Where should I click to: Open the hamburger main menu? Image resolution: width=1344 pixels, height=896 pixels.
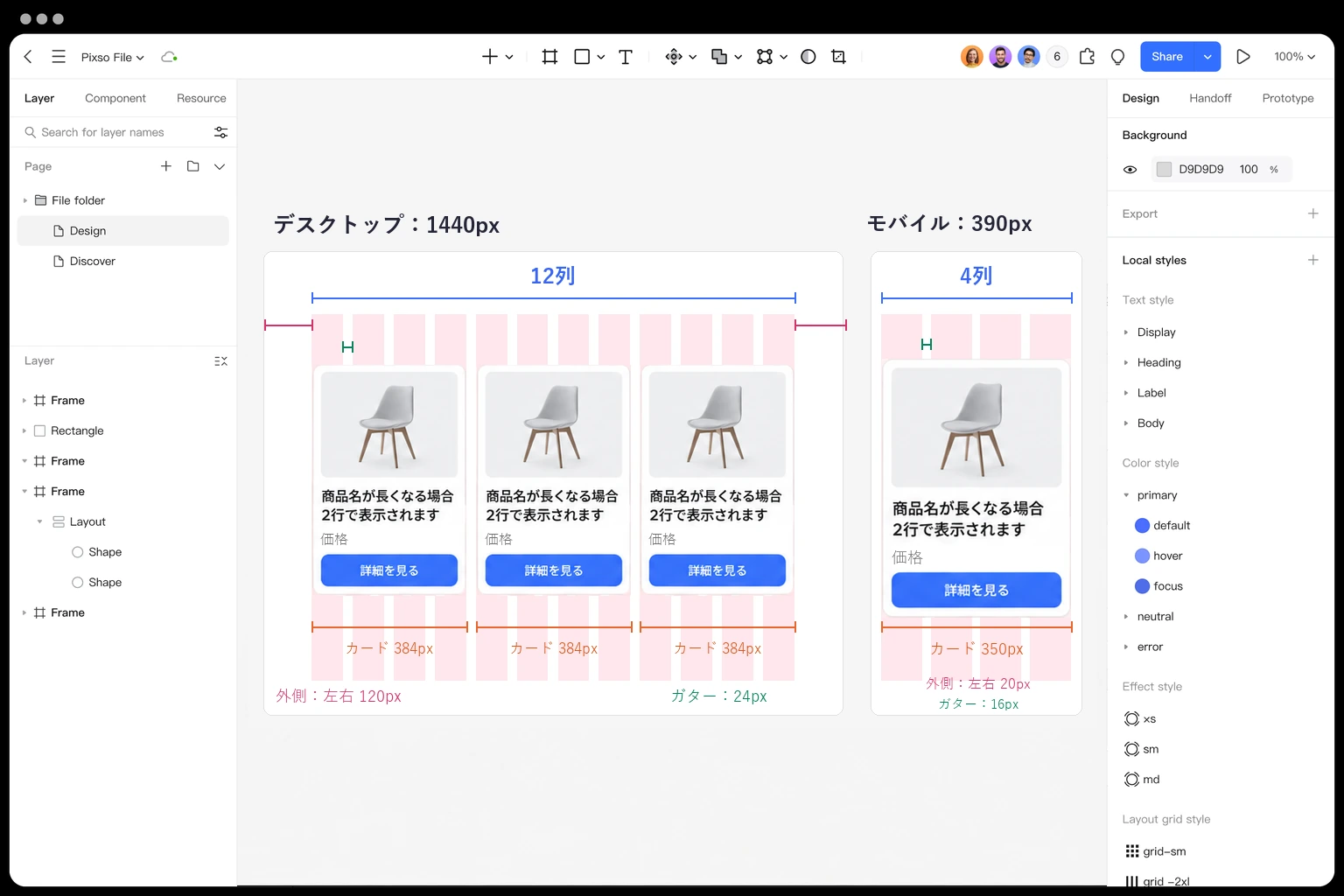59,57
